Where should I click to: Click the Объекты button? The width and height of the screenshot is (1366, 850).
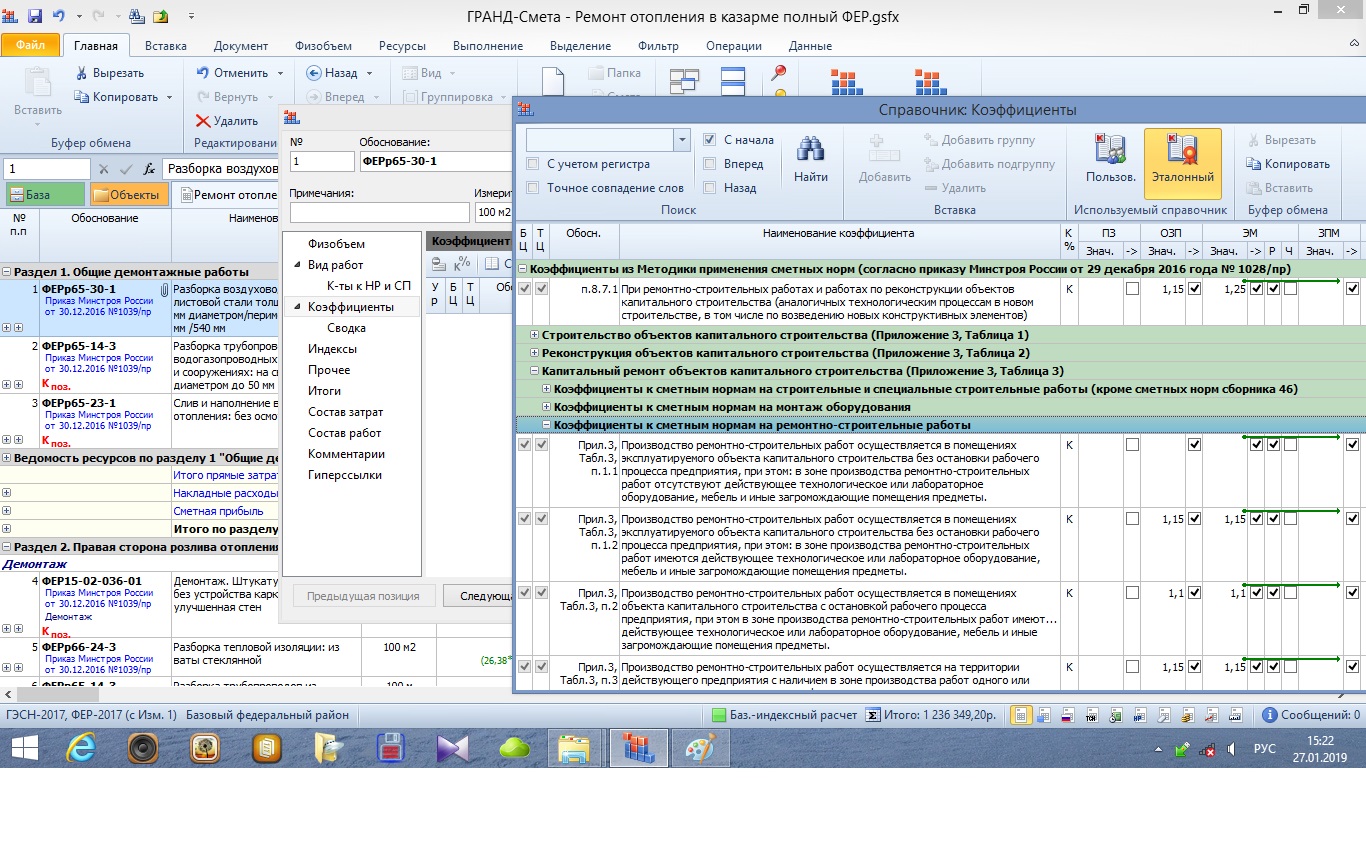tap(129, 195)
